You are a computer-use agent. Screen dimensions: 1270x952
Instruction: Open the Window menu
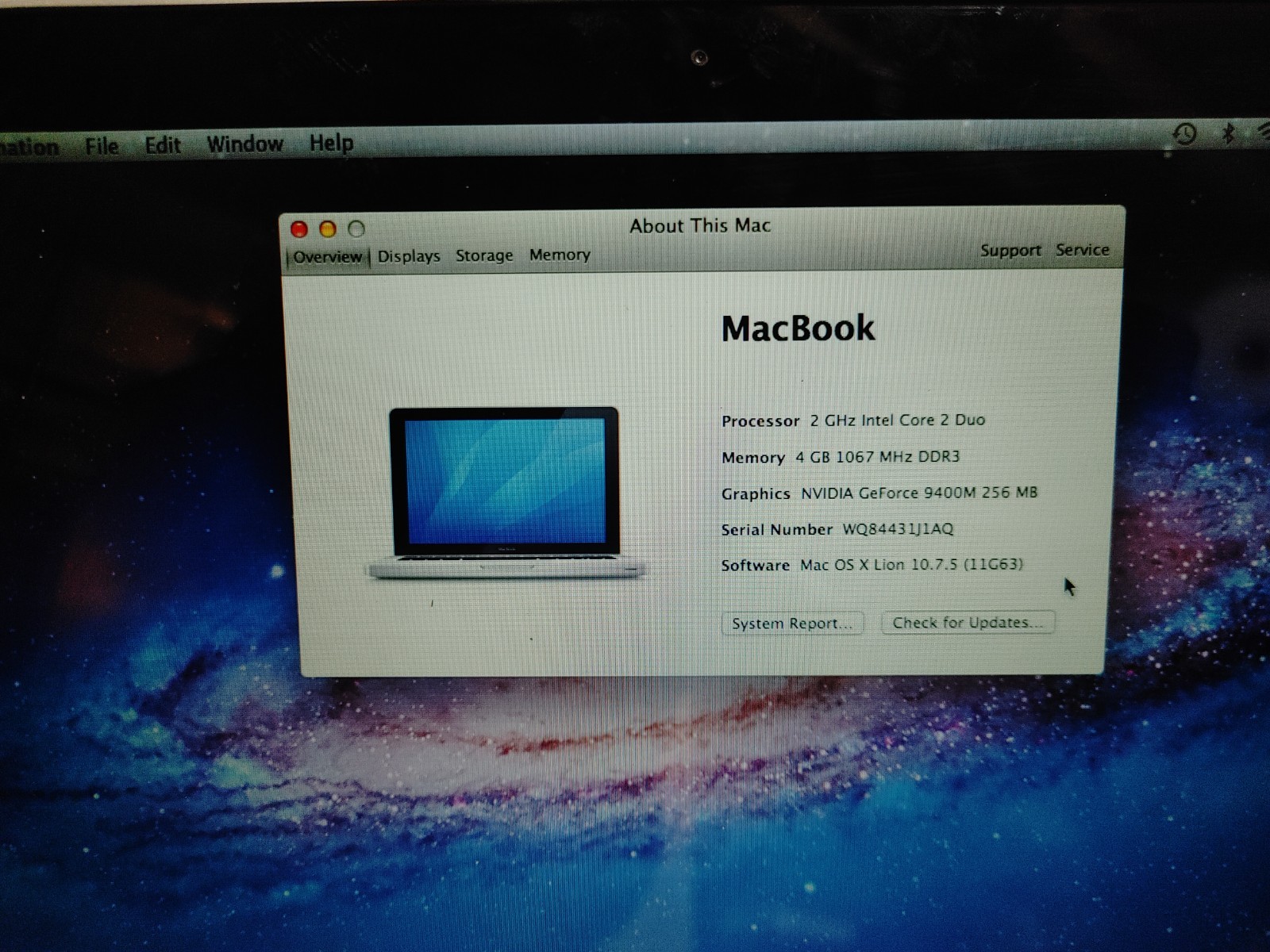pyautogui.click(x=244, y=144)
